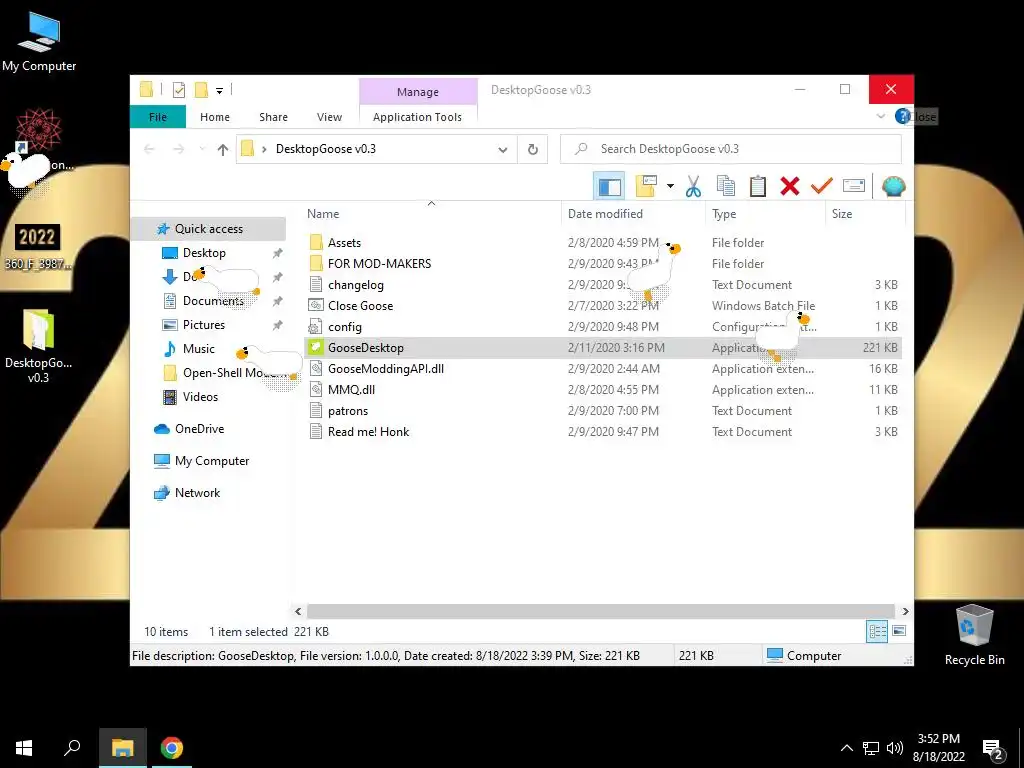Open Network in the navigation pane
This screenshot has width=1024, height=768.
point(197,492)
